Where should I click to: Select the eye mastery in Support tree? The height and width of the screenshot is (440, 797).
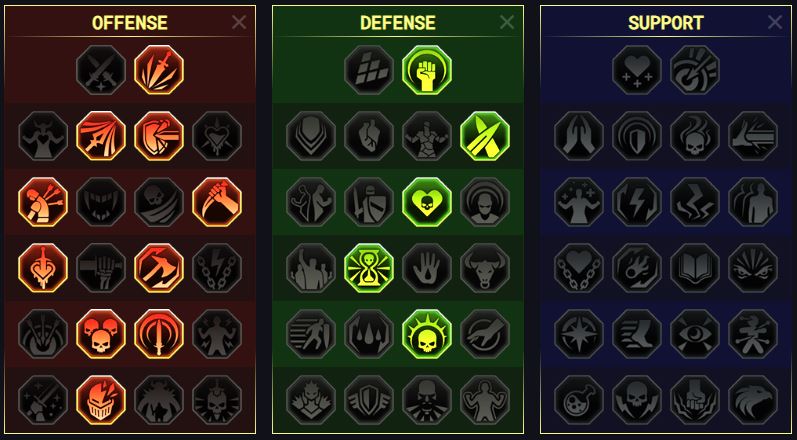pos(695,334)
